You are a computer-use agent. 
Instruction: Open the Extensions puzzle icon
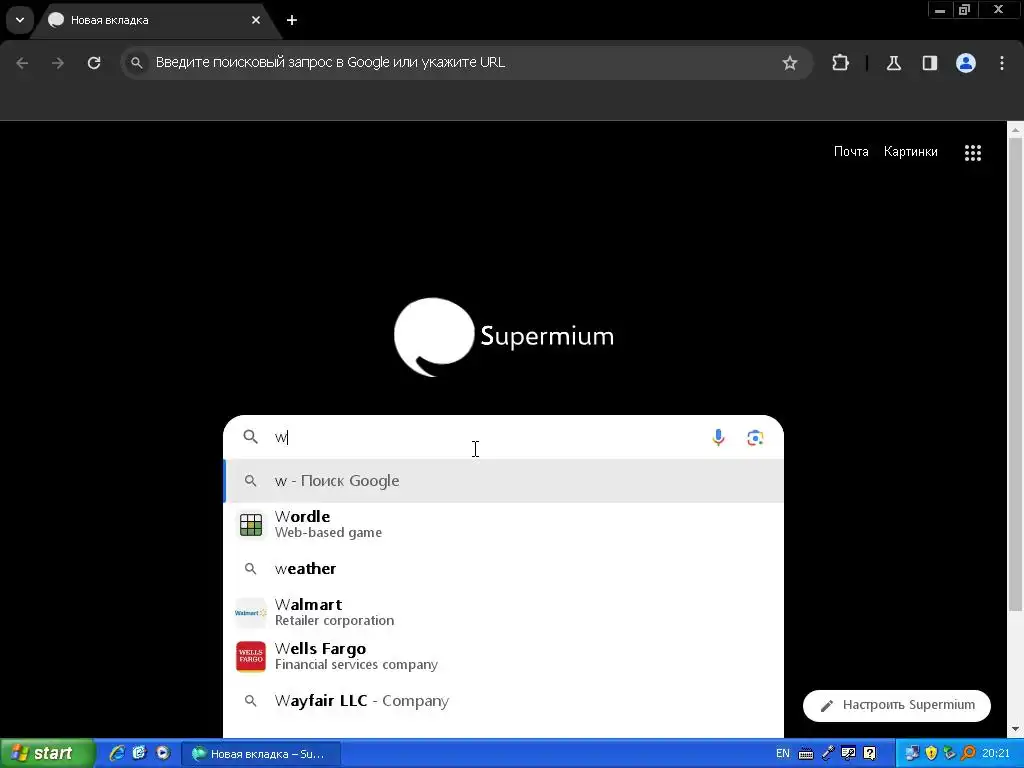(x=840, y=63)
